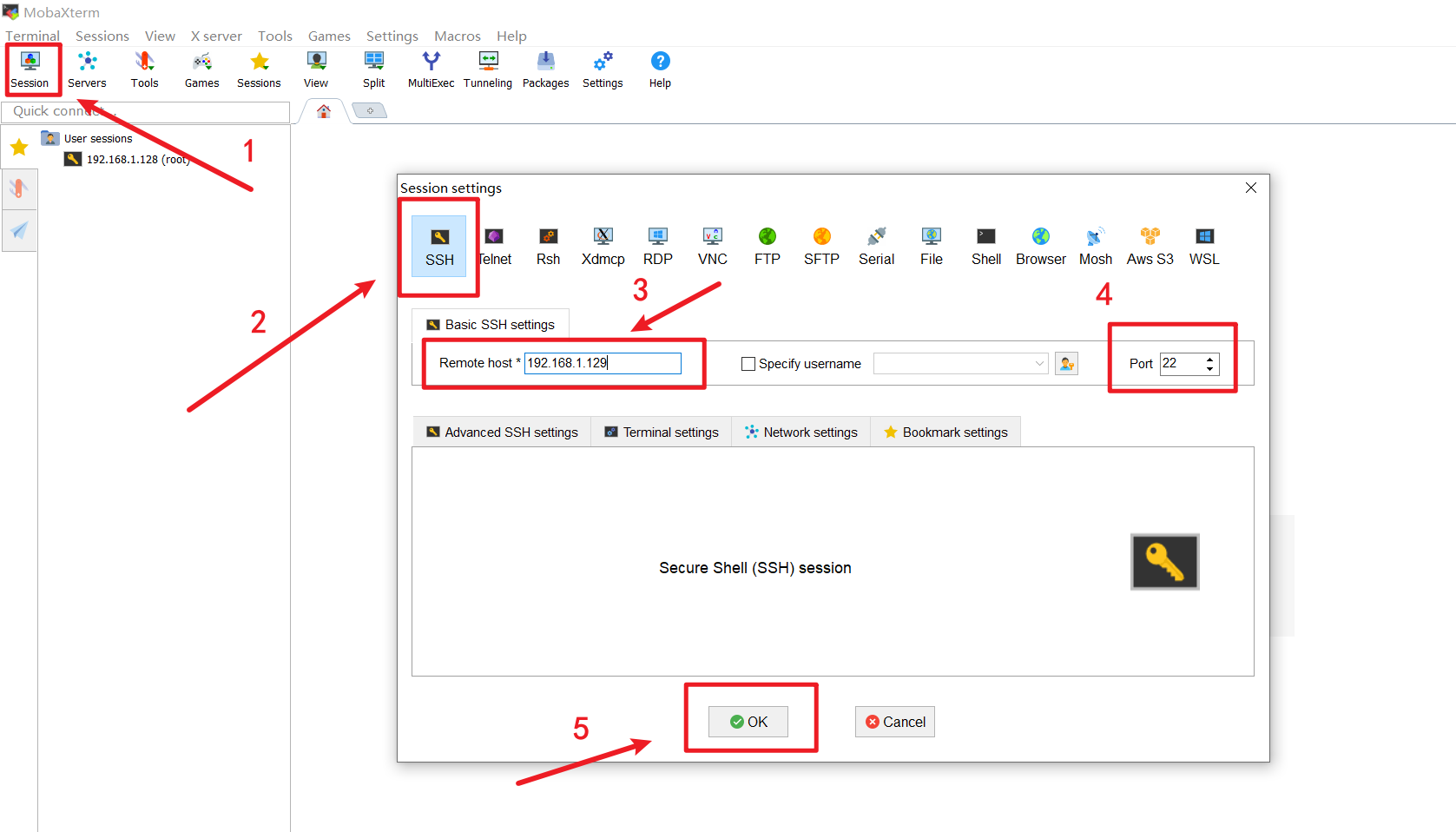The height and width of the screenshot is (832, 1456).
Task: Close the Session settings dialog
Action: 1251,188
